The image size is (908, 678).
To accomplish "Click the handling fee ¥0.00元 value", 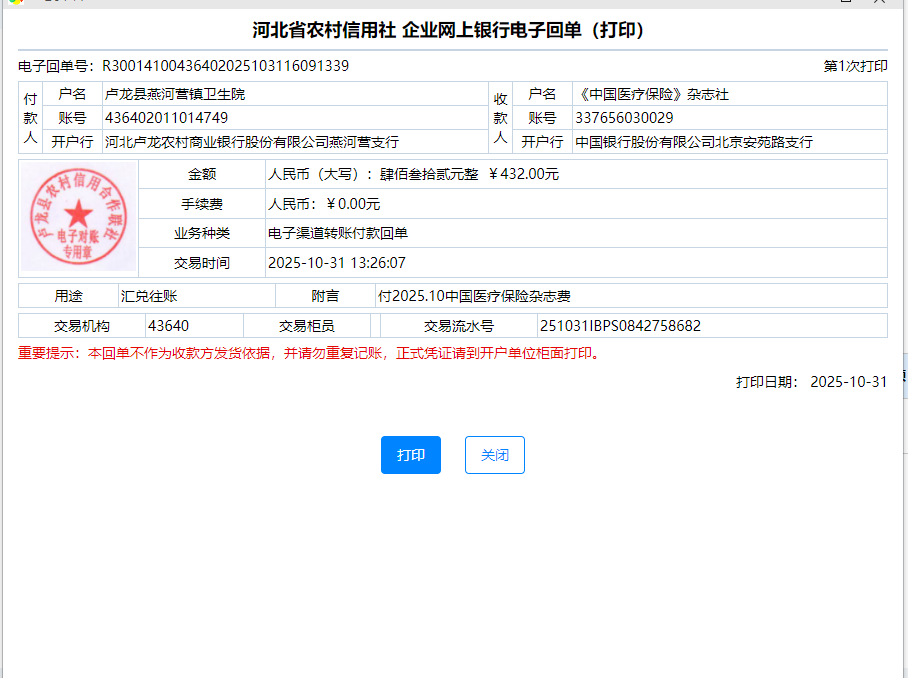I will pyautogui.click(x=324, y=204).
